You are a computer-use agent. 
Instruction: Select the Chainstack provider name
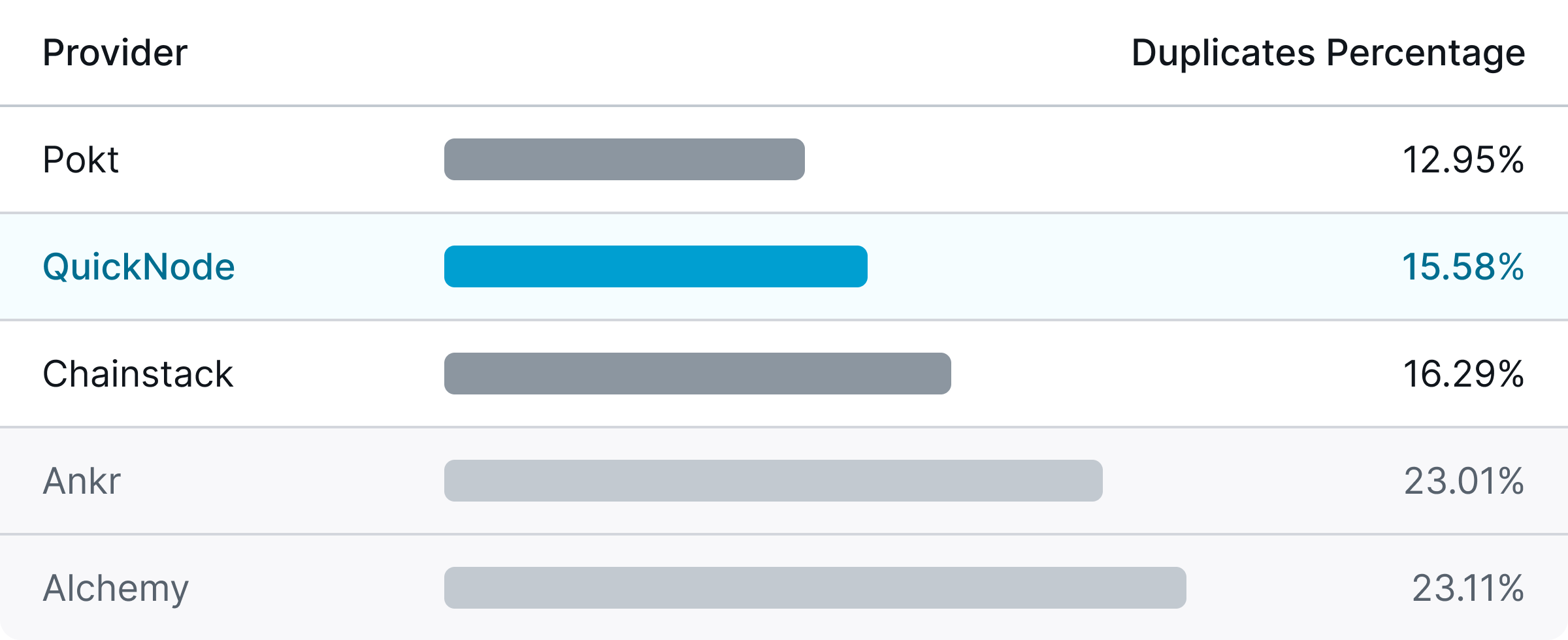138,374
